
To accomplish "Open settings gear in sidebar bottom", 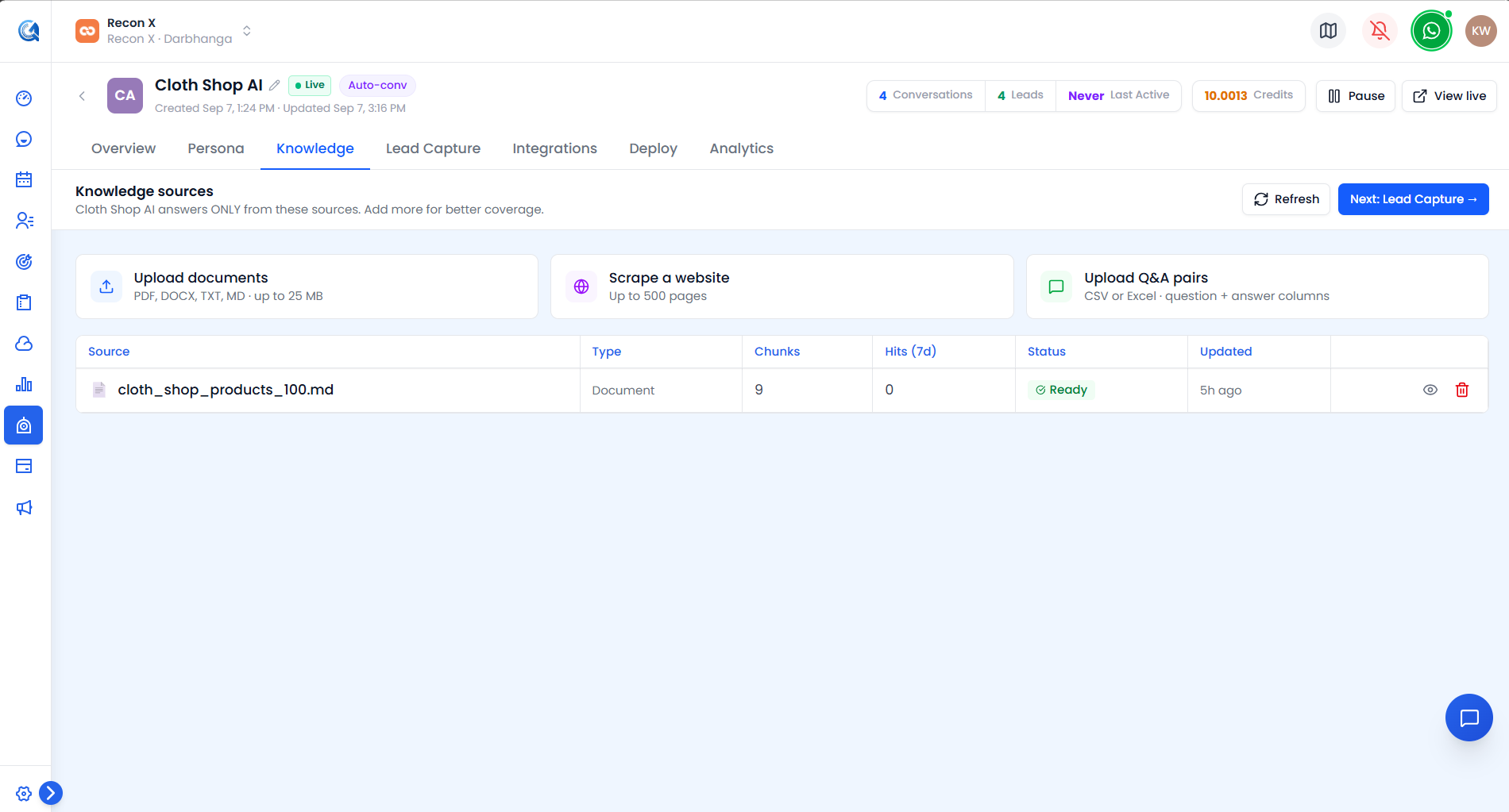I will point(24,794).
